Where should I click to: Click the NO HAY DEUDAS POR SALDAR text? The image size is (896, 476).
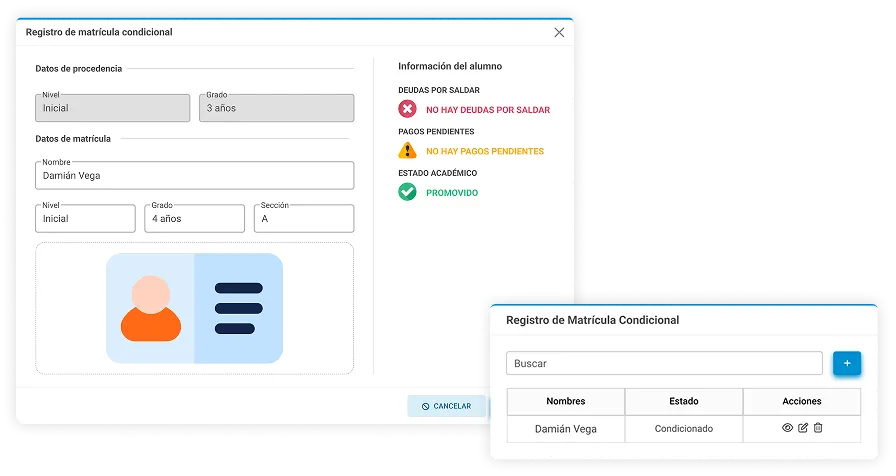coord(488,110)
